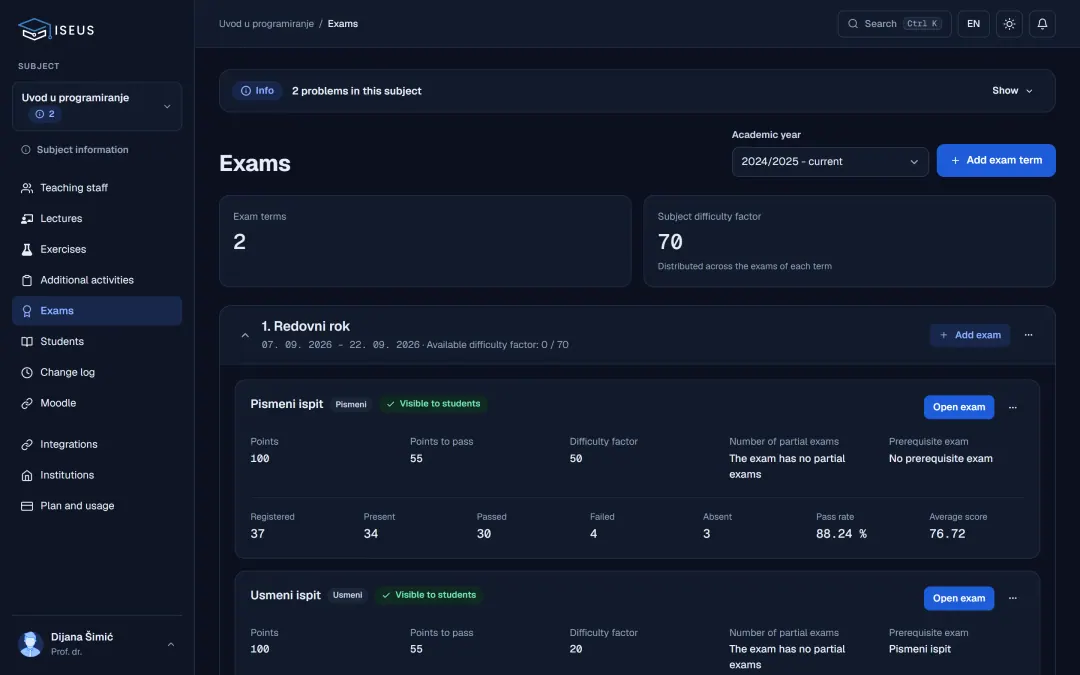Collapse the 1. Redovni rok term

tap(245, 335)
